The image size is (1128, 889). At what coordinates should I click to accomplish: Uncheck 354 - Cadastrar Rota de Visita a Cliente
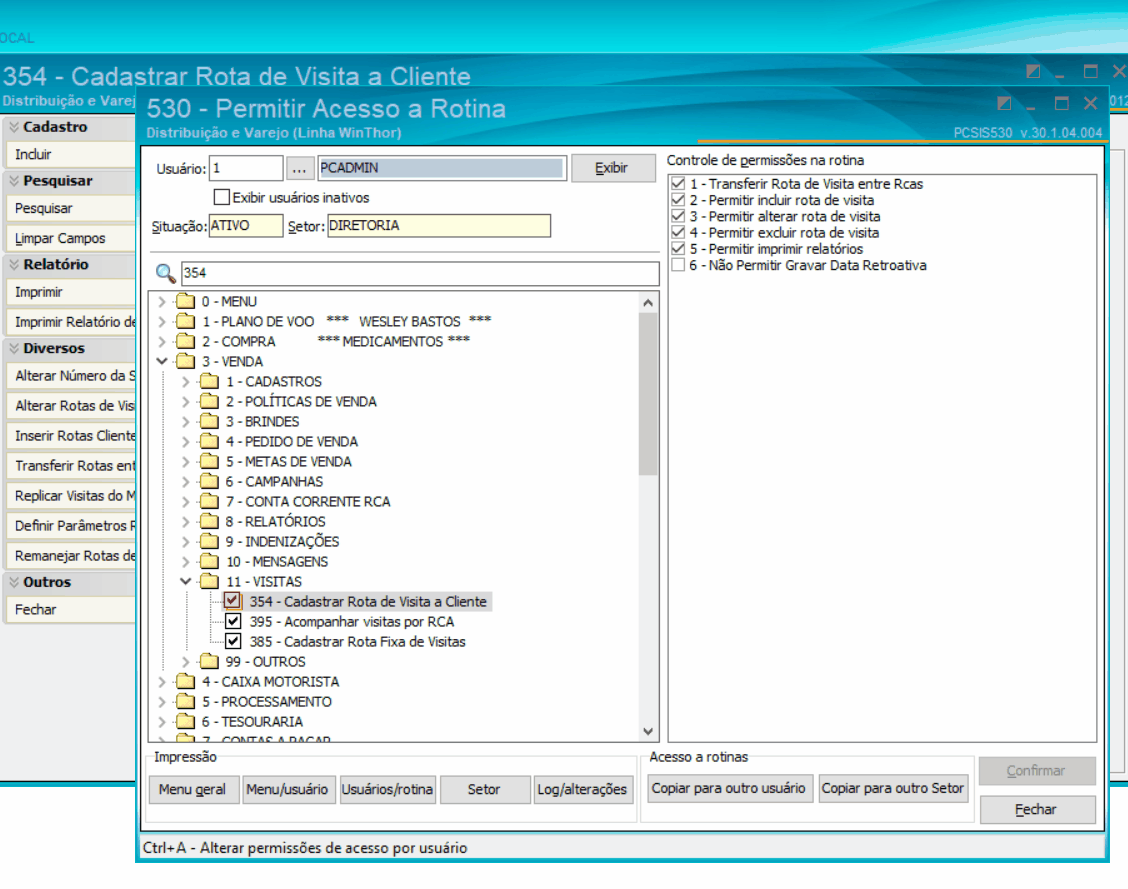[x=232, y=601]
